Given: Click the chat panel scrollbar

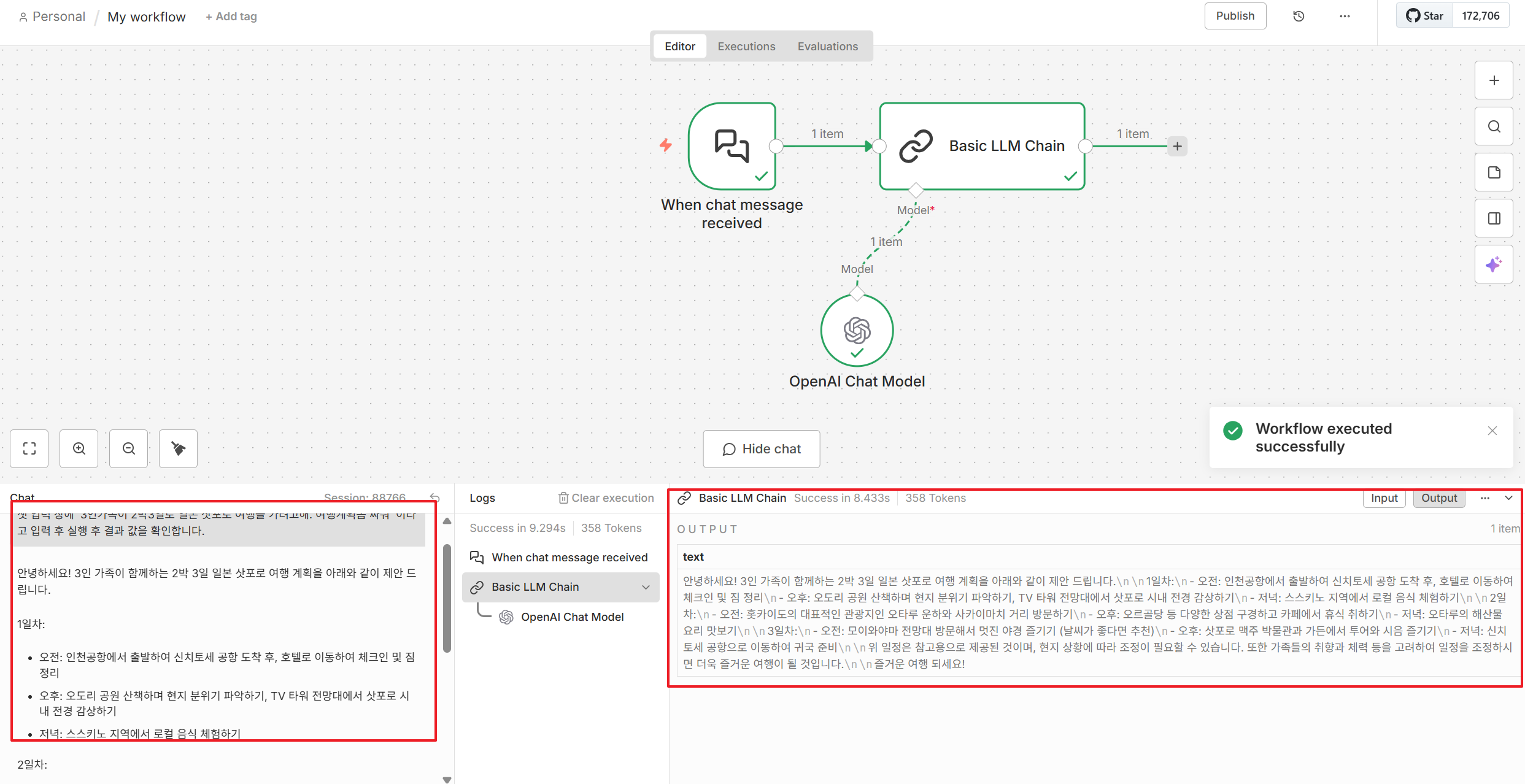Looking at the screenshot, I should [x=447, y=598].
